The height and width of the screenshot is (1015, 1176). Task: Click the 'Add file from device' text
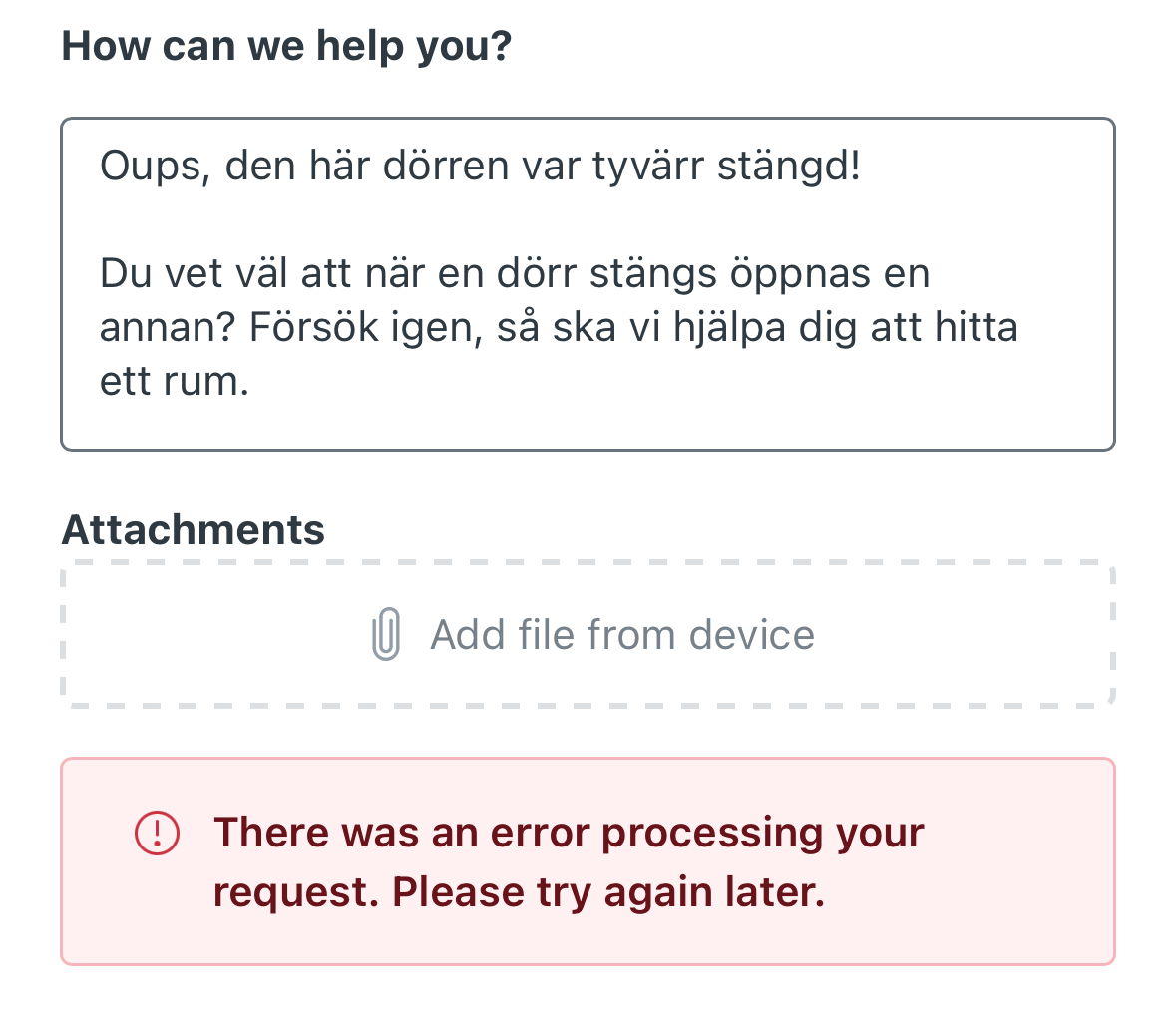(x=621, y=635)
